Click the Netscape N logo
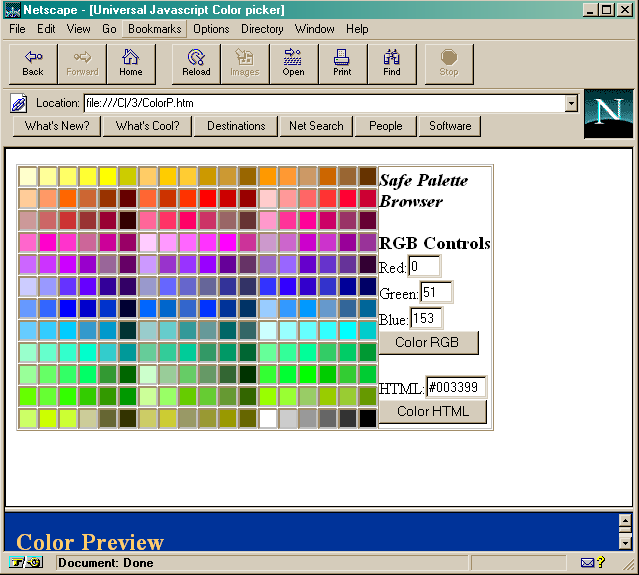The height and width of the screenshot is (575, 639). click(x=608, y=114)
